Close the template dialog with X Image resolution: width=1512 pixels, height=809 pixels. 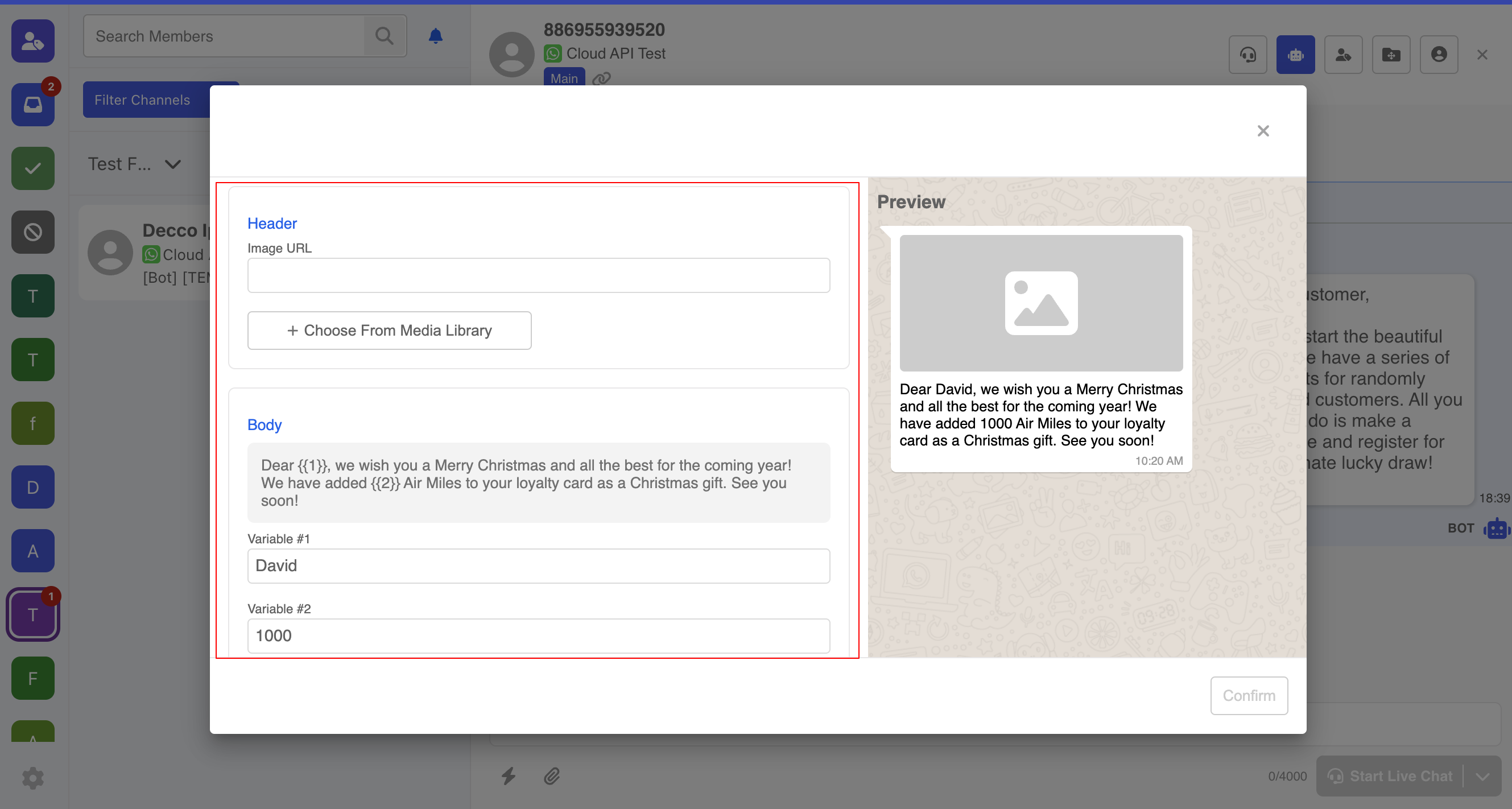coord(1263,131)
